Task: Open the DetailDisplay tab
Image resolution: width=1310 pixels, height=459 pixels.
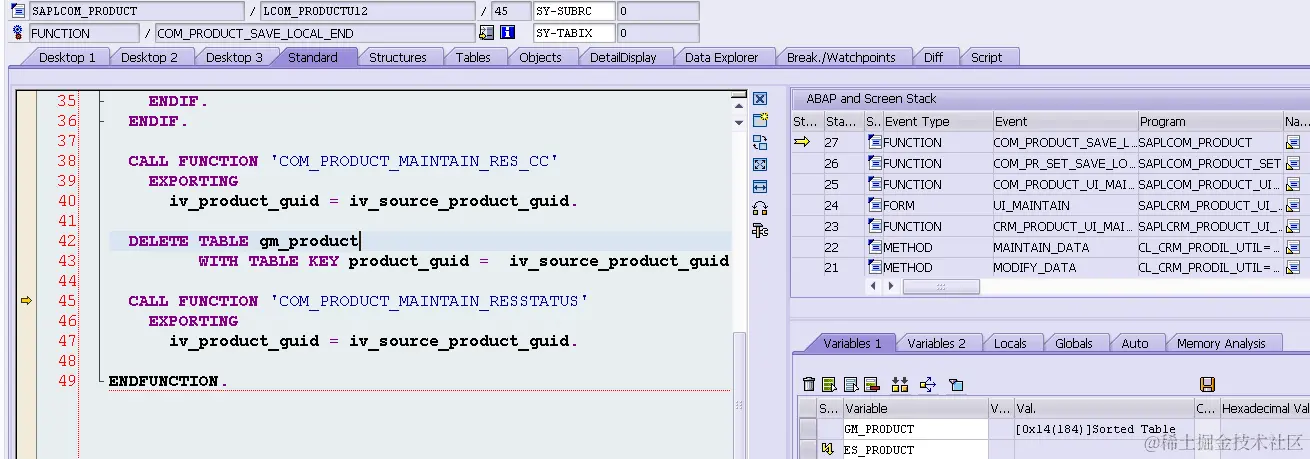Action: [623, 57]
